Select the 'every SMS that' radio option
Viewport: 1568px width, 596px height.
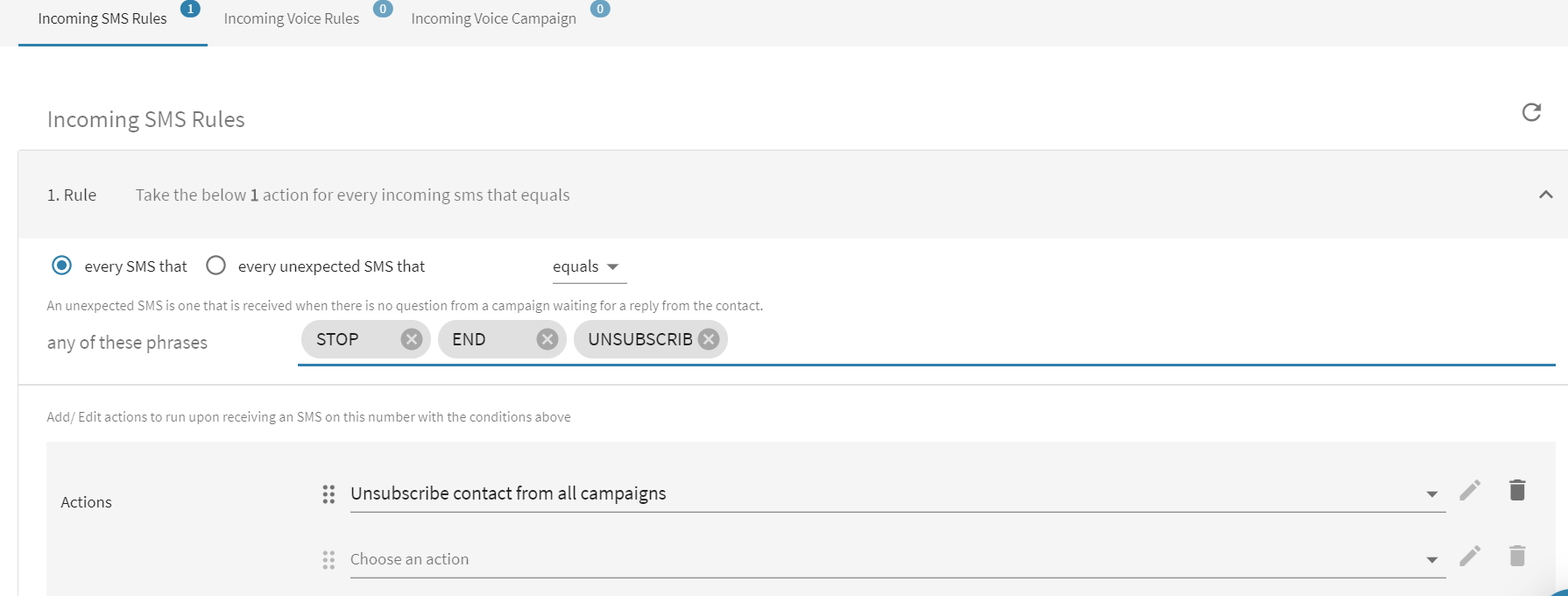click(x=61, y=266)
